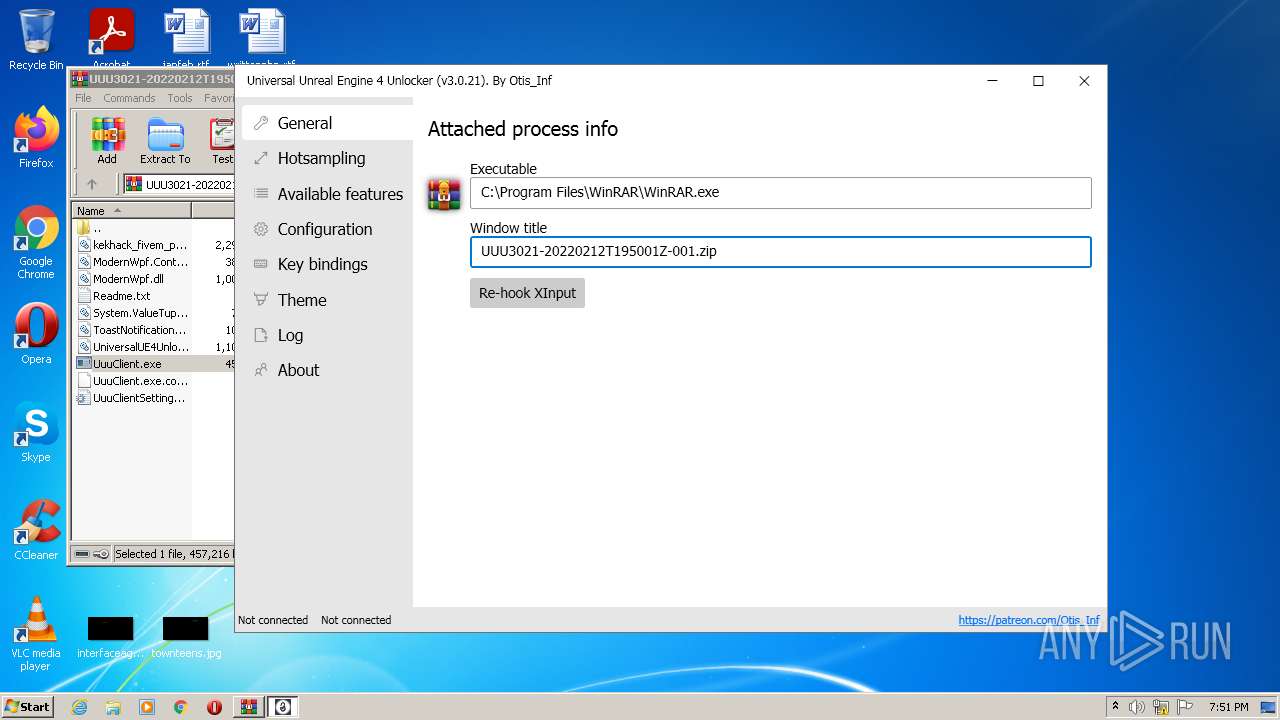Click the Re-hook XInput button
Viewport: 1280px width, 720px height.
pos(527,293)
